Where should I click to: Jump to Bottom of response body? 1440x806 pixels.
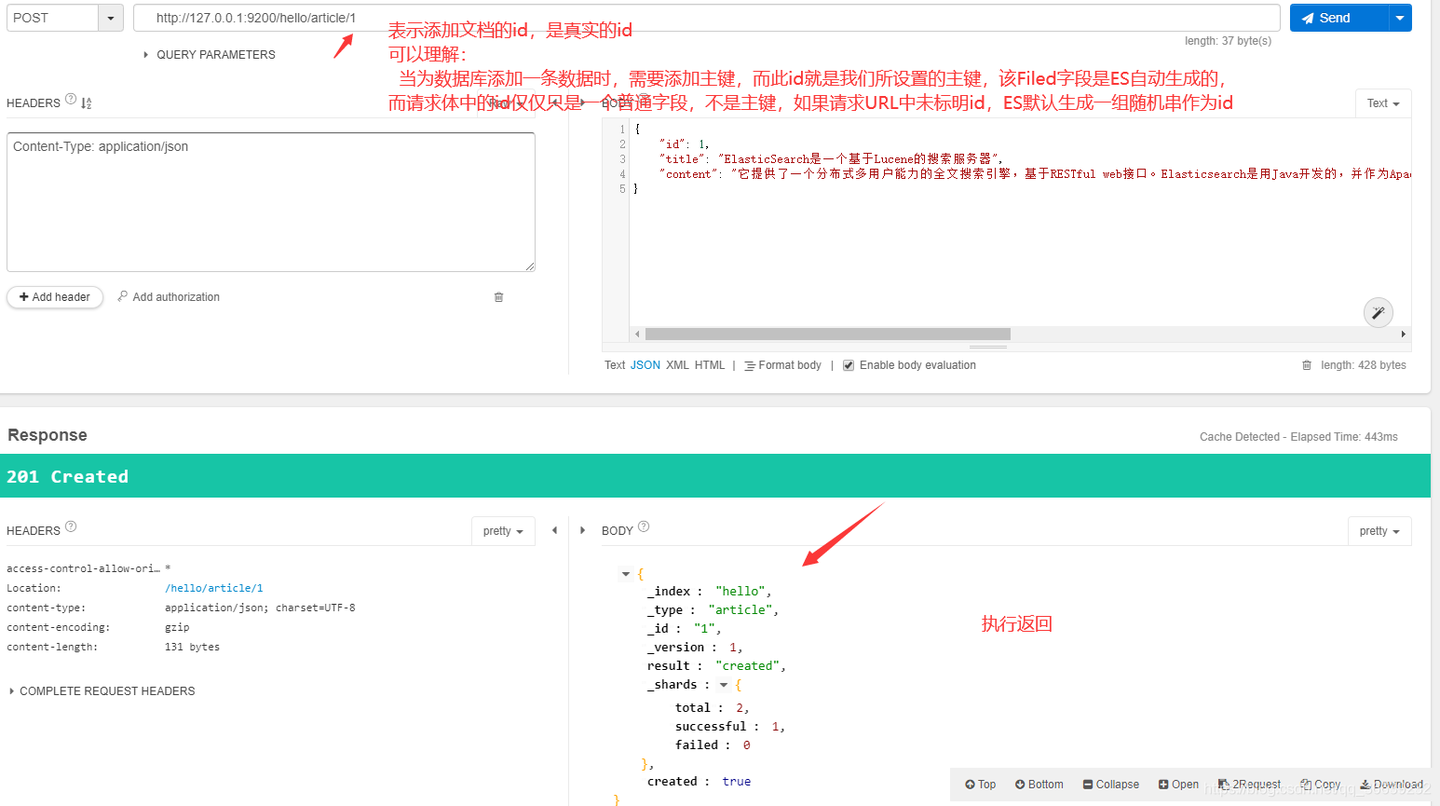[1038, 784]
